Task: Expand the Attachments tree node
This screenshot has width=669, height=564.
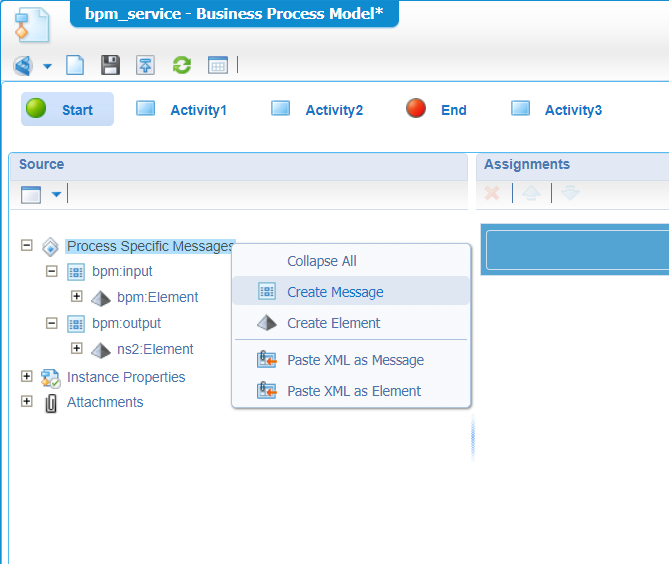Action: (x=26, y=401)
